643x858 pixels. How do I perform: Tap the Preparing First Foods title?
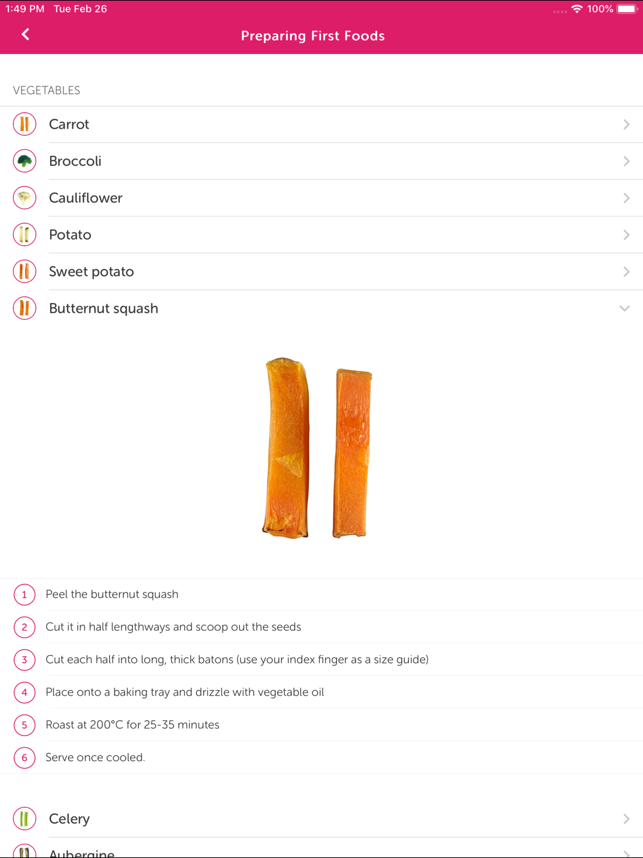tap(313, 36)
